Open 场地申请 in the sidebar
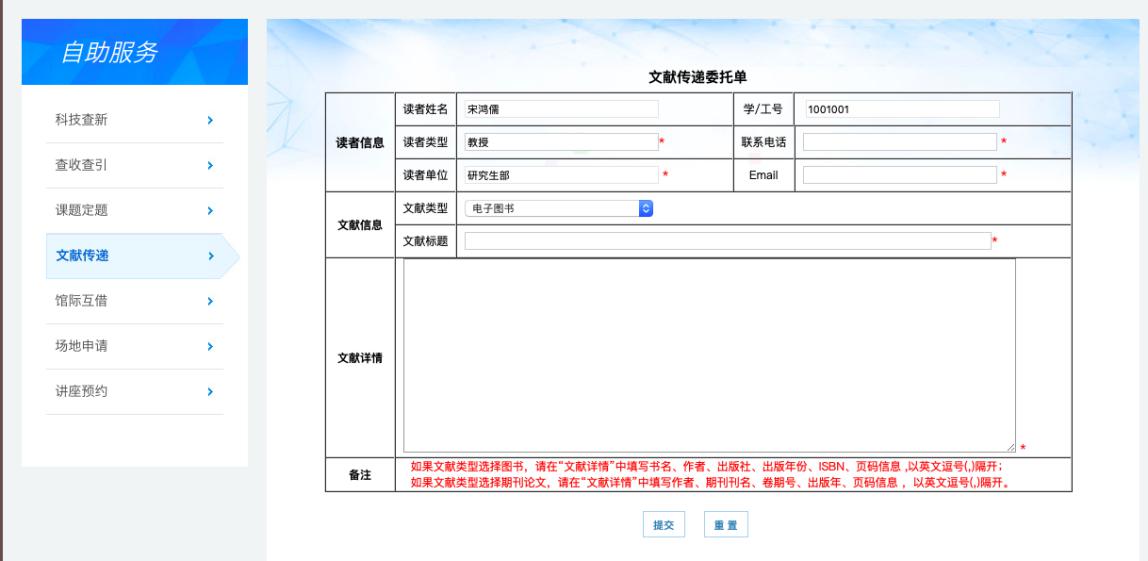 pos(135,346)
